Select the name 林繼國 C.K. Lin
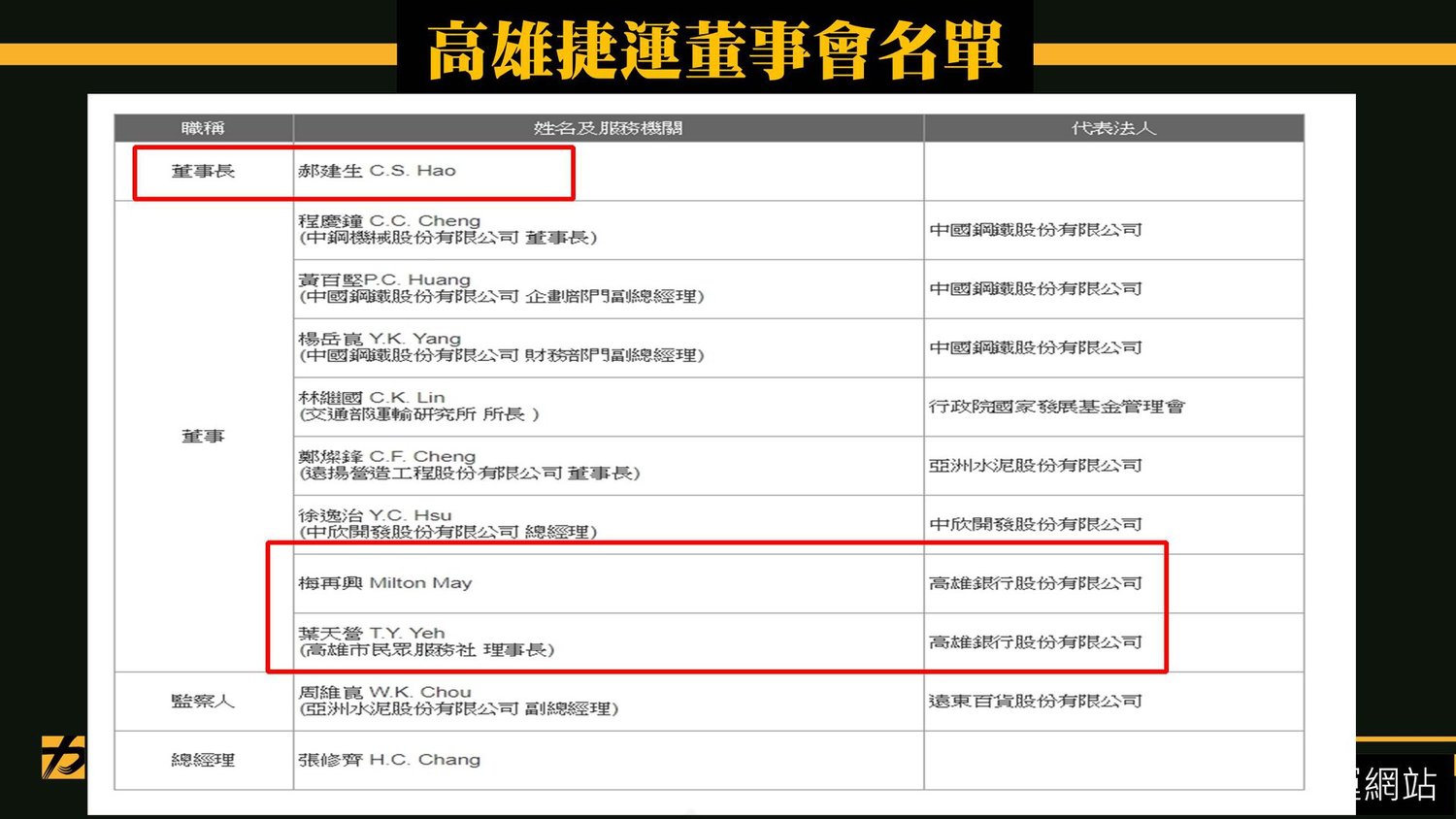 372,398
